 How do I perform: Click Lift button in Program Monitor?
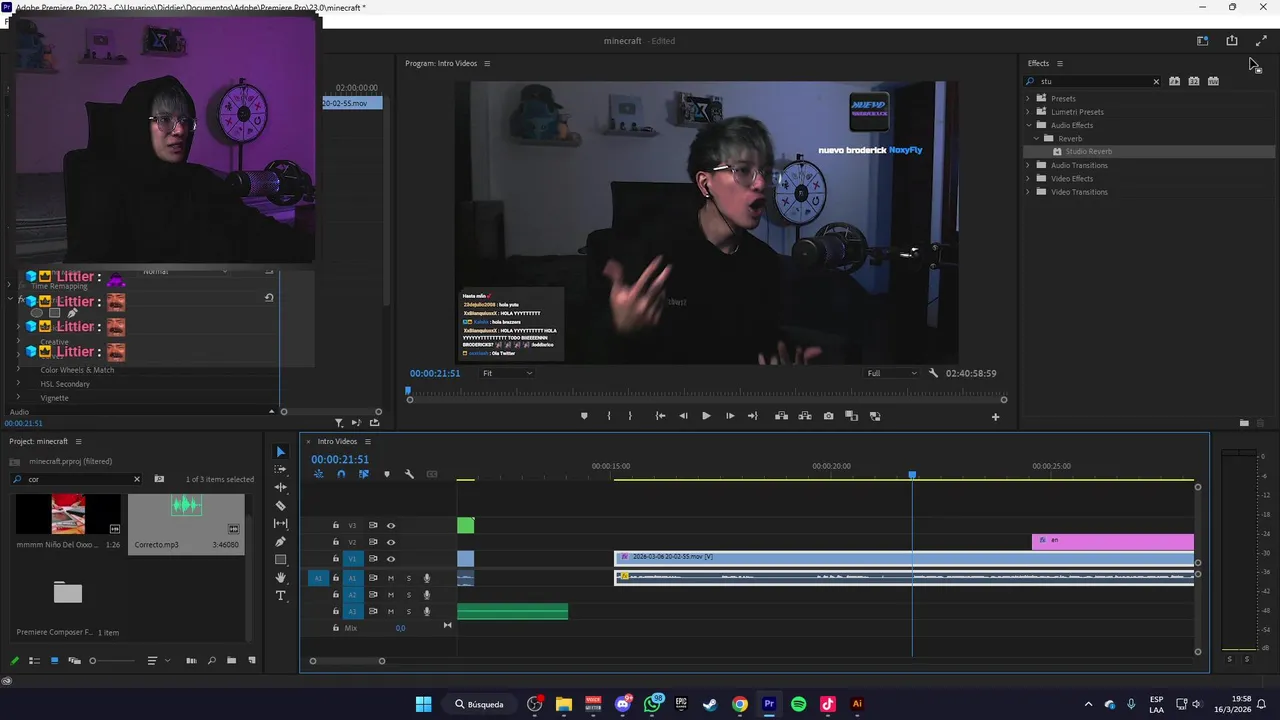[781, 416]
